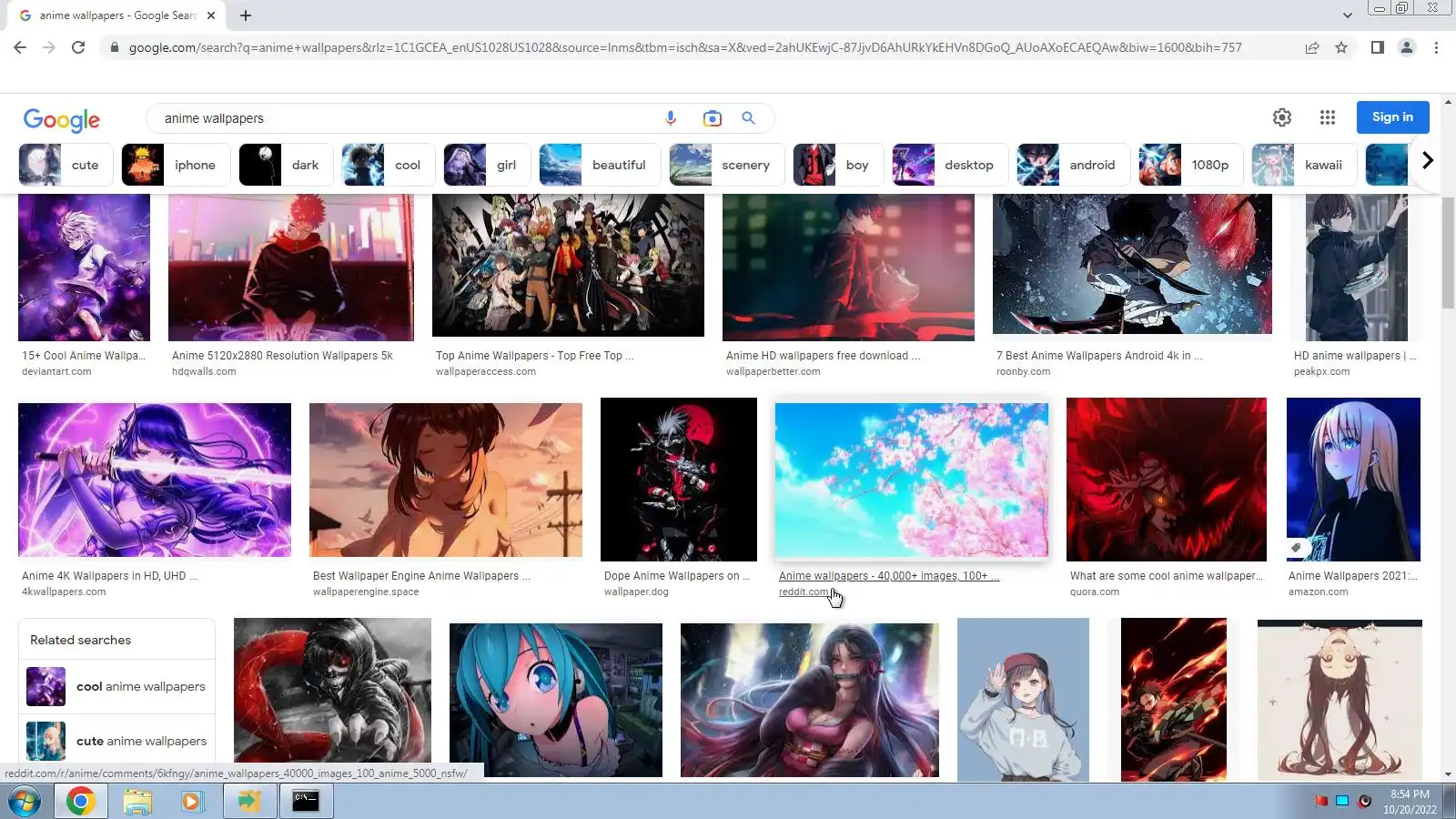This screenshot has height=819, width=1456.
Task: Start a voice search with the microphone
Action: [x=671, y=118]
